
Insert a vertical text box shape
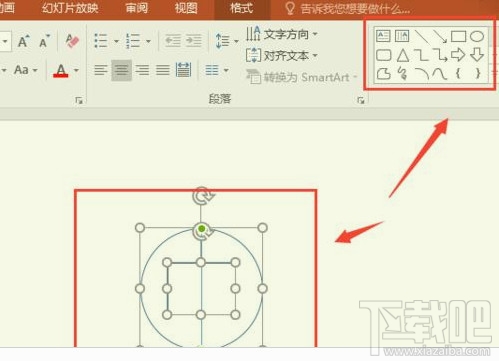402,36
